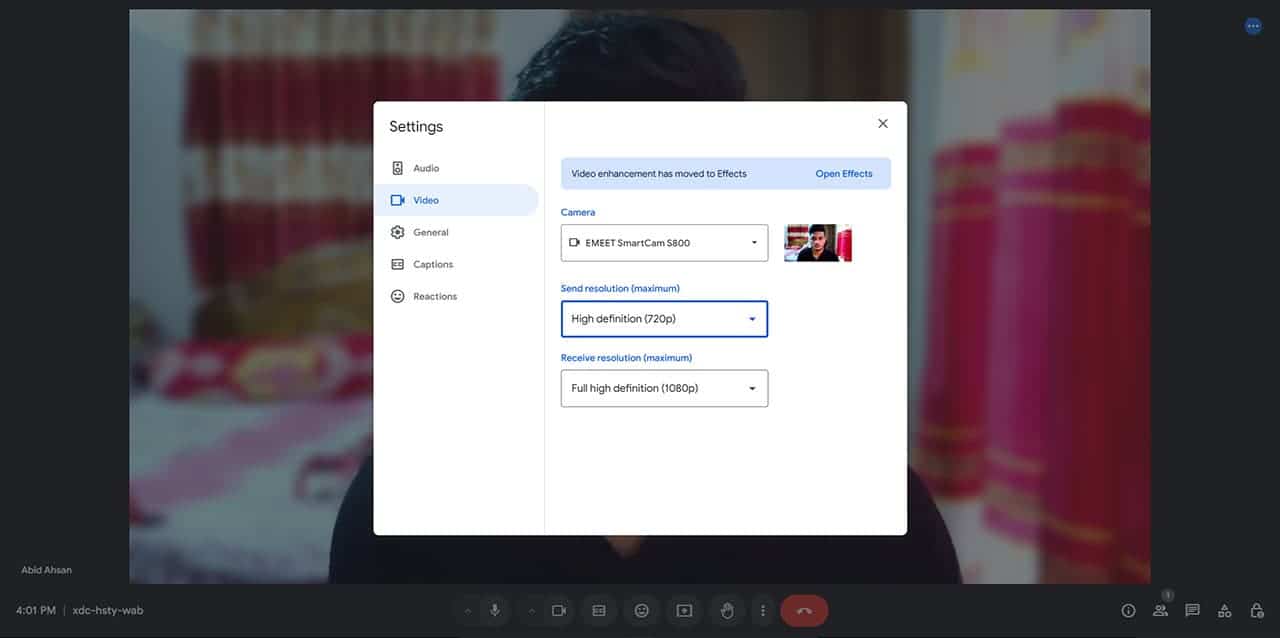The height and width of the screenshot is (638, 1280).
Task: Open the chat messages icon
Action: point(1192,611)
